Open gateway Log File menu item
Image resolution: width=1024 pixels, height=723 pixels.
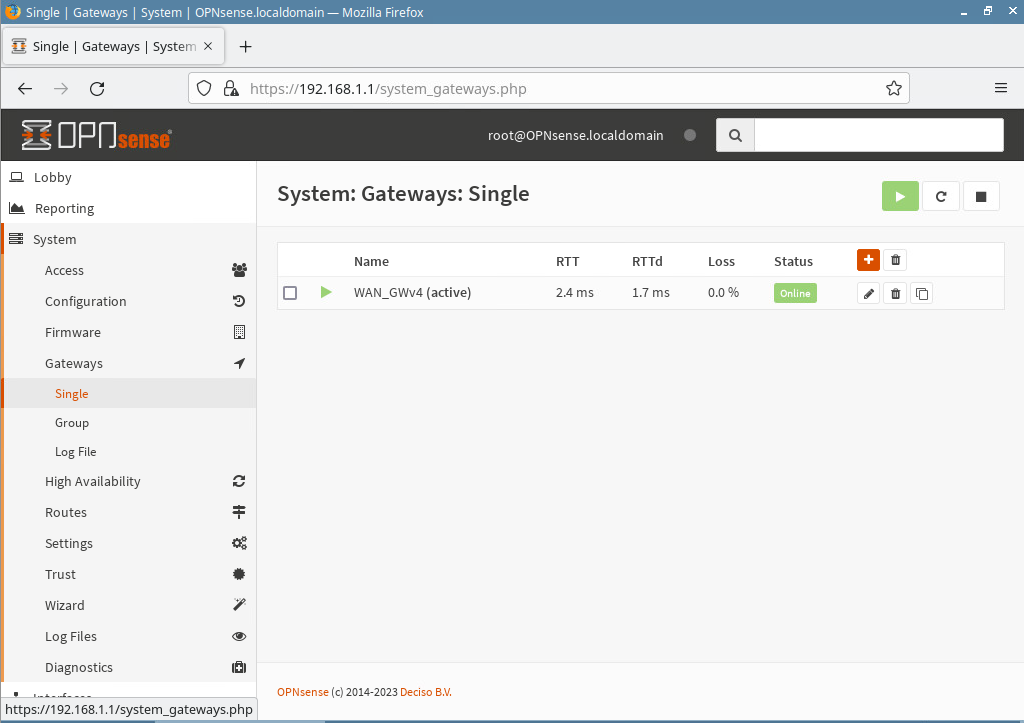tap(75, 452)
